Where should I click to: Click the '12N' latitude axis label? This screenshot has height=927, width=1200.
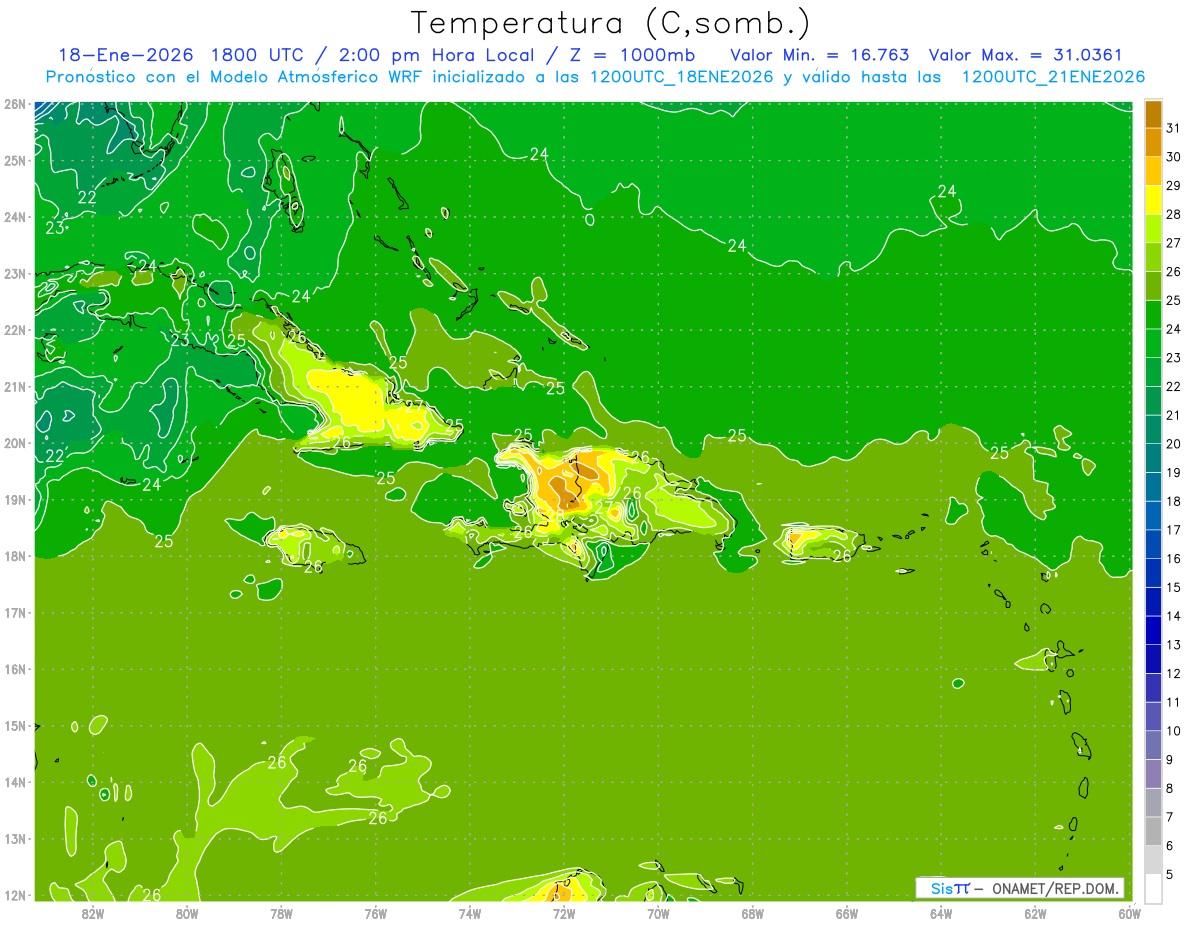[x=15, y=895]
